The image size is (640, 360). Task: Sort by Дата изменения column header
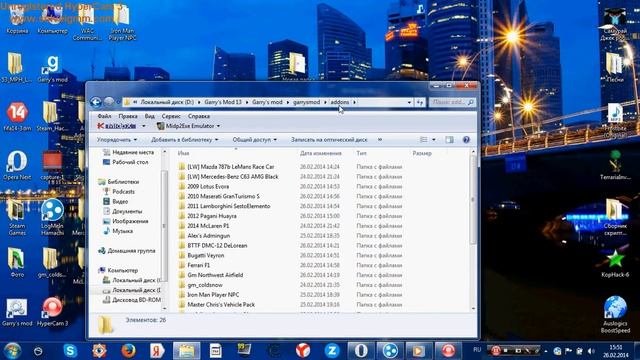pyautogui.click(x=321, y=153)
